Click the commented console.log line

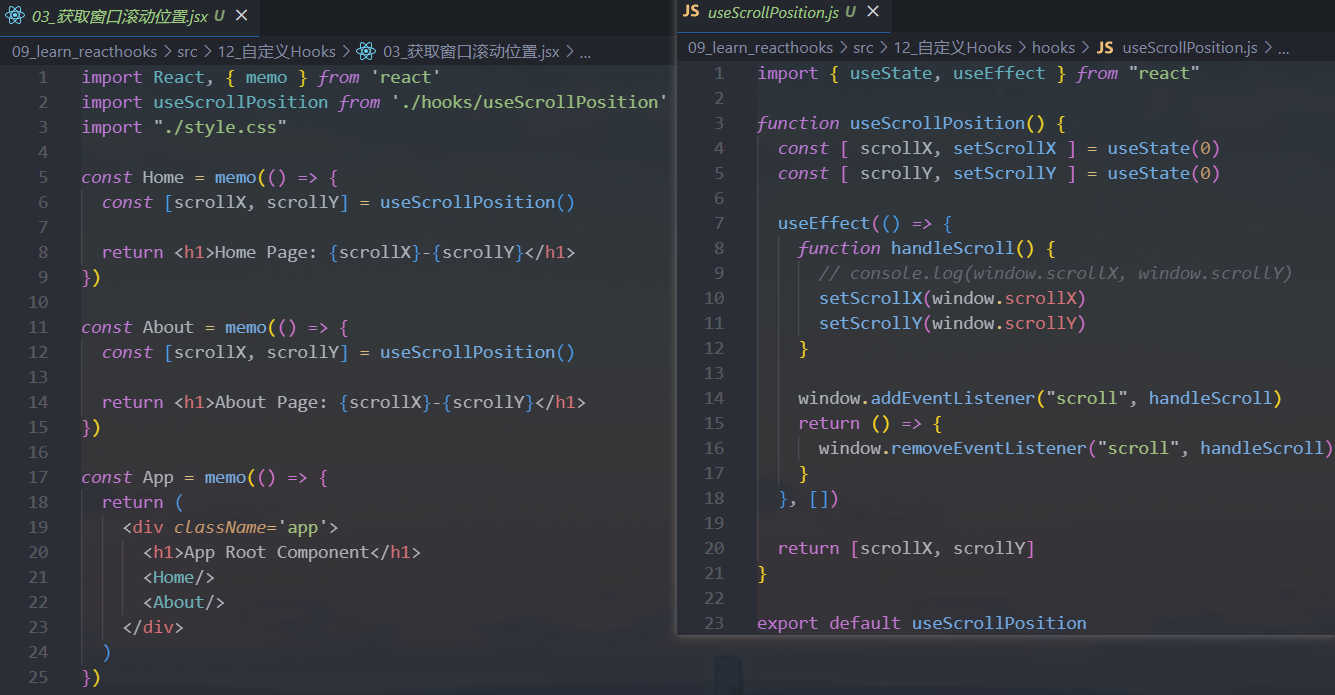pos(1056,273)
